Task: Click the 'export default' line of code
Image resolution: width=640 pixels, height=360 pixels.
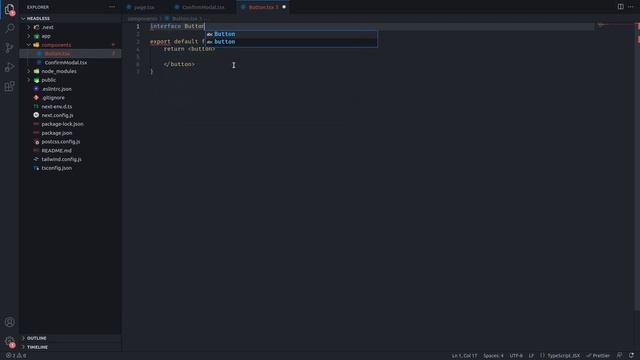Action: (177, 42)
